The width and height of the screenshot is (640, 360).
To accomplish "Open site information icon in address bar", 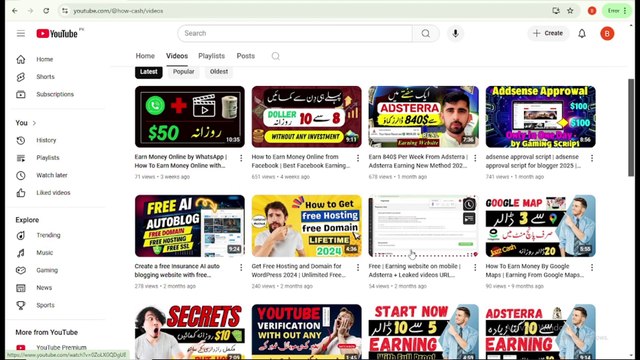I will pyautogui.click(x=65, y=11).
